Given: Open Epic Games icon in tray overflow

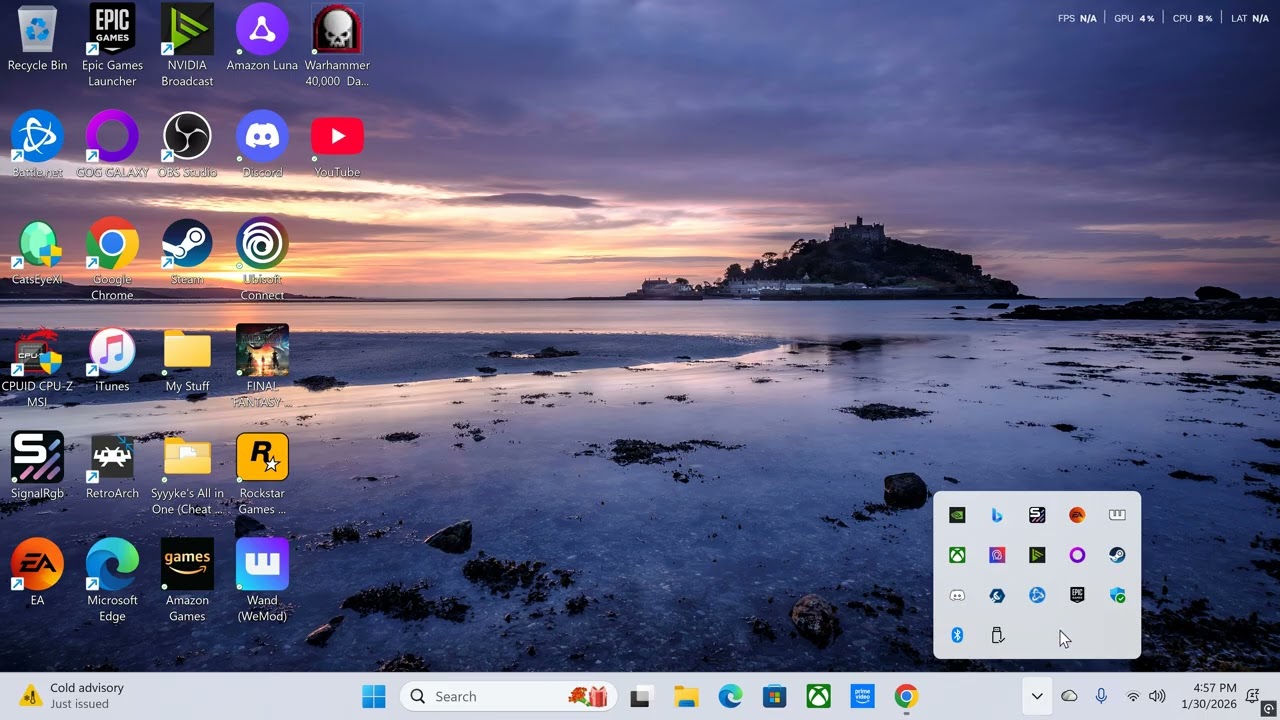Looking at the screenshot, I should pyautogui.click(x=1077, y=595).
